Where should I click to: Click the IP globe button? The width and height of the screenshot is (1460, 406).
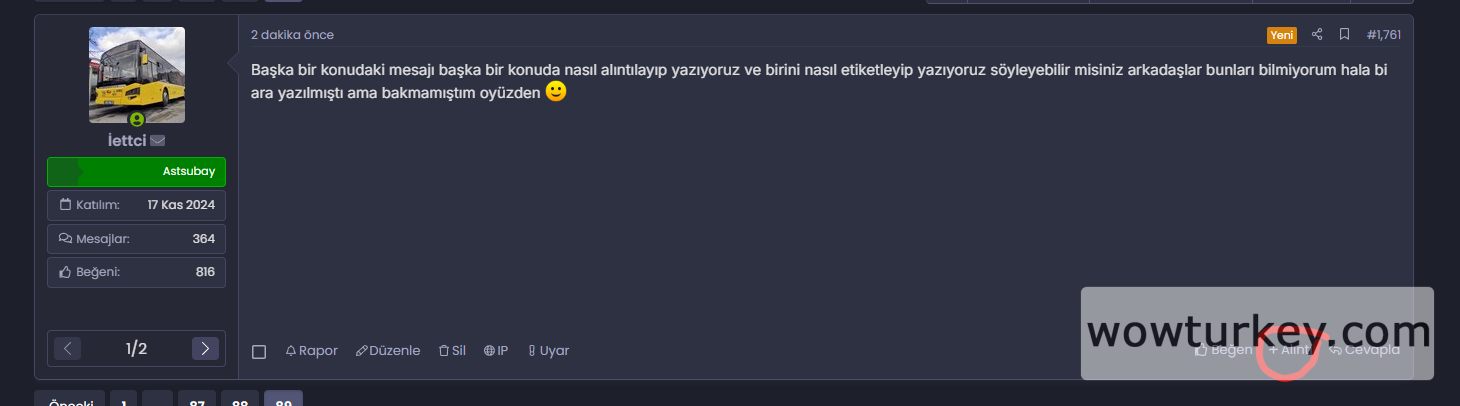(496, 351)
